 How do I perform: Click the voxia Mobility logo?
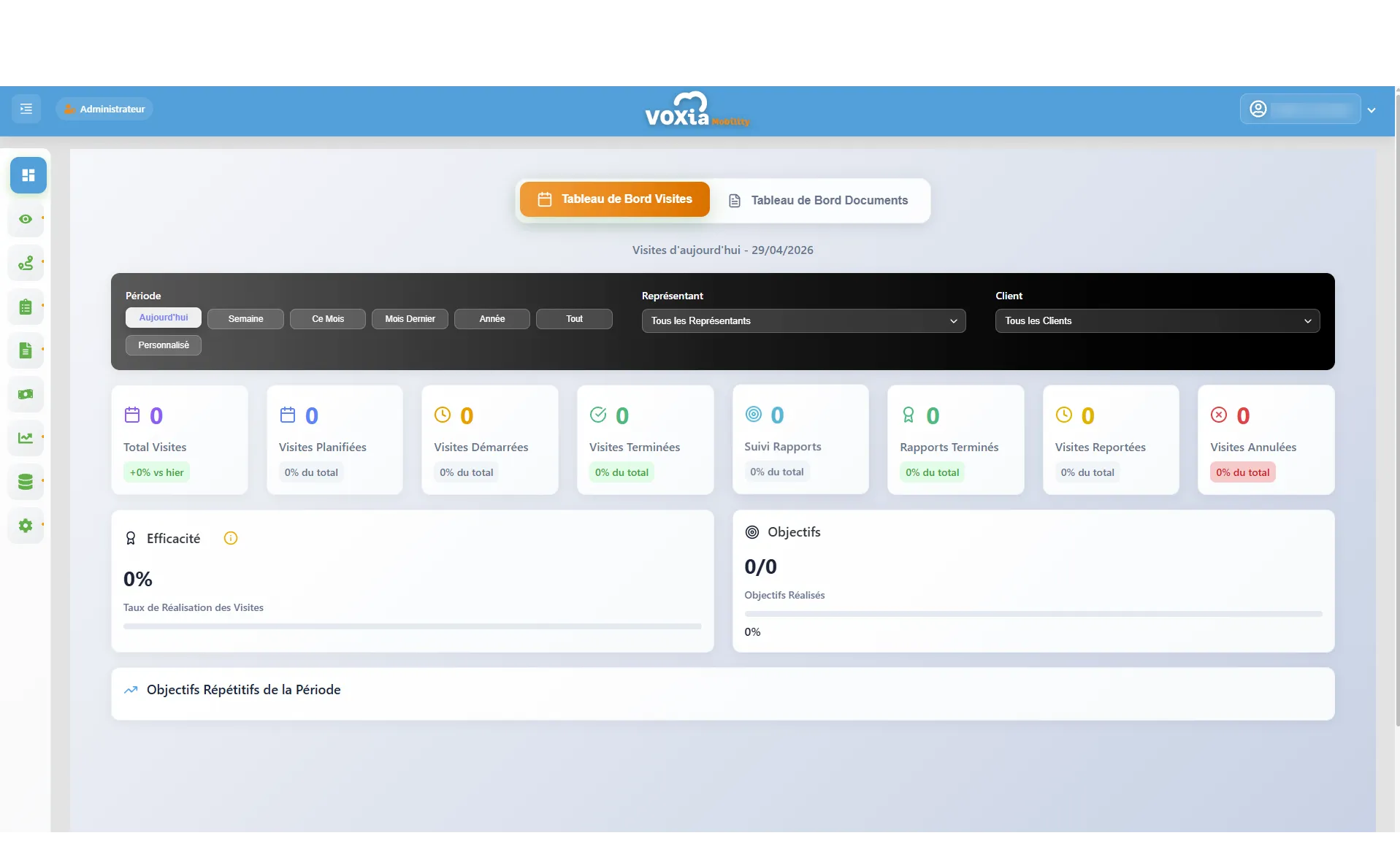tap(697, 110)
